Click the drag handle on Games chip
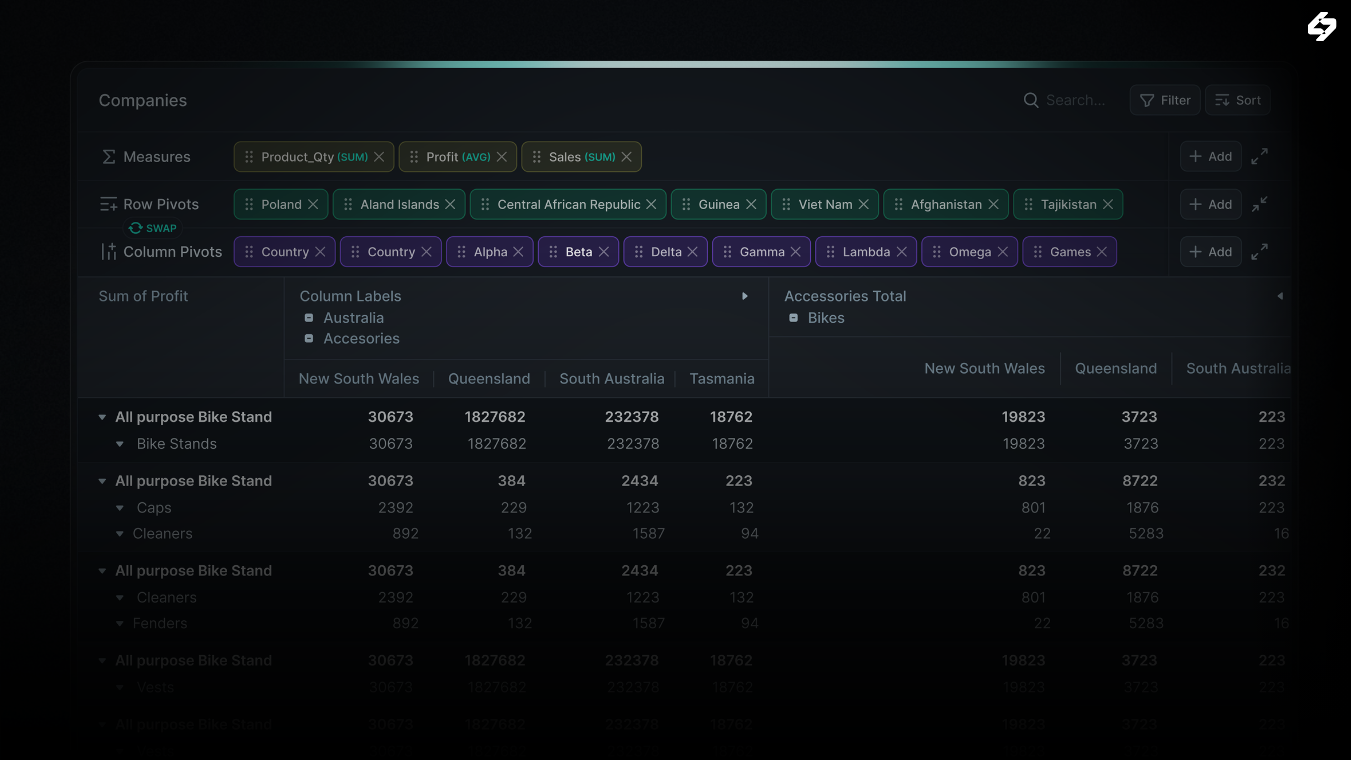The height and width of the screenshot is (760, 1351). point(1038,252)
